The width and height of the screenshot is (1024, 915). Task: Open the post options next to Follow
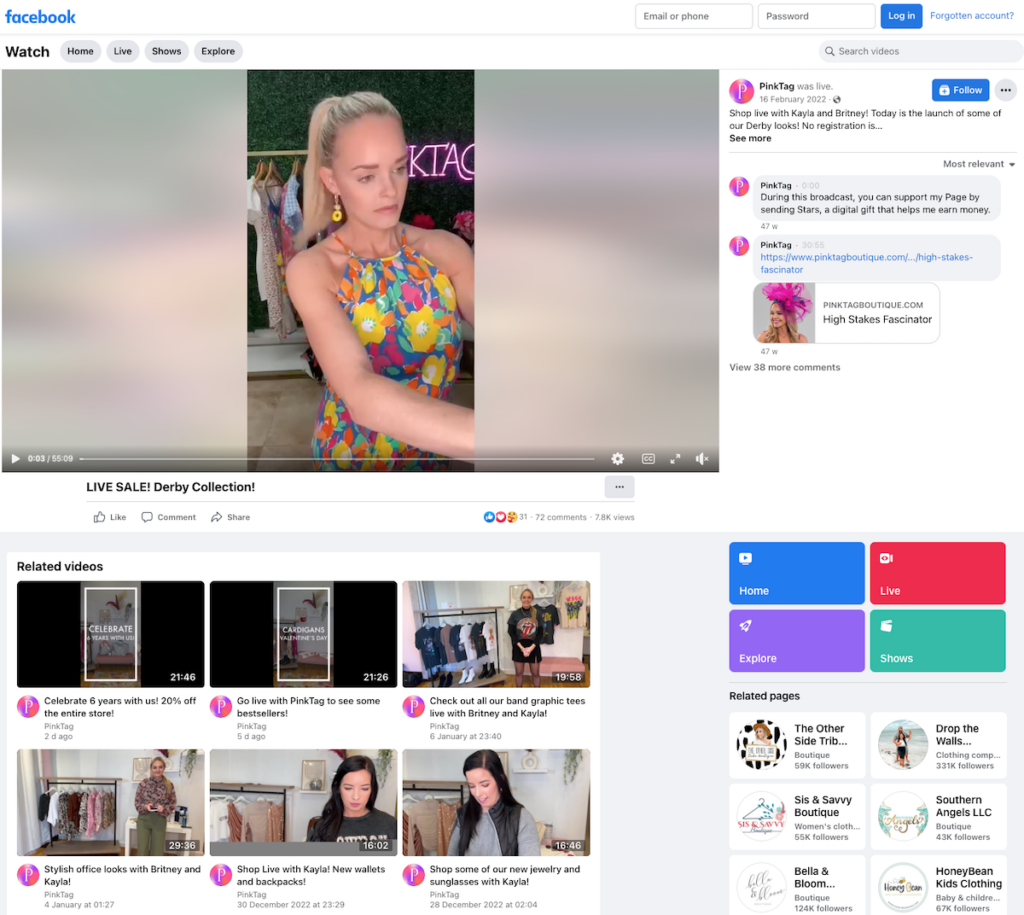coord(1006,90)
